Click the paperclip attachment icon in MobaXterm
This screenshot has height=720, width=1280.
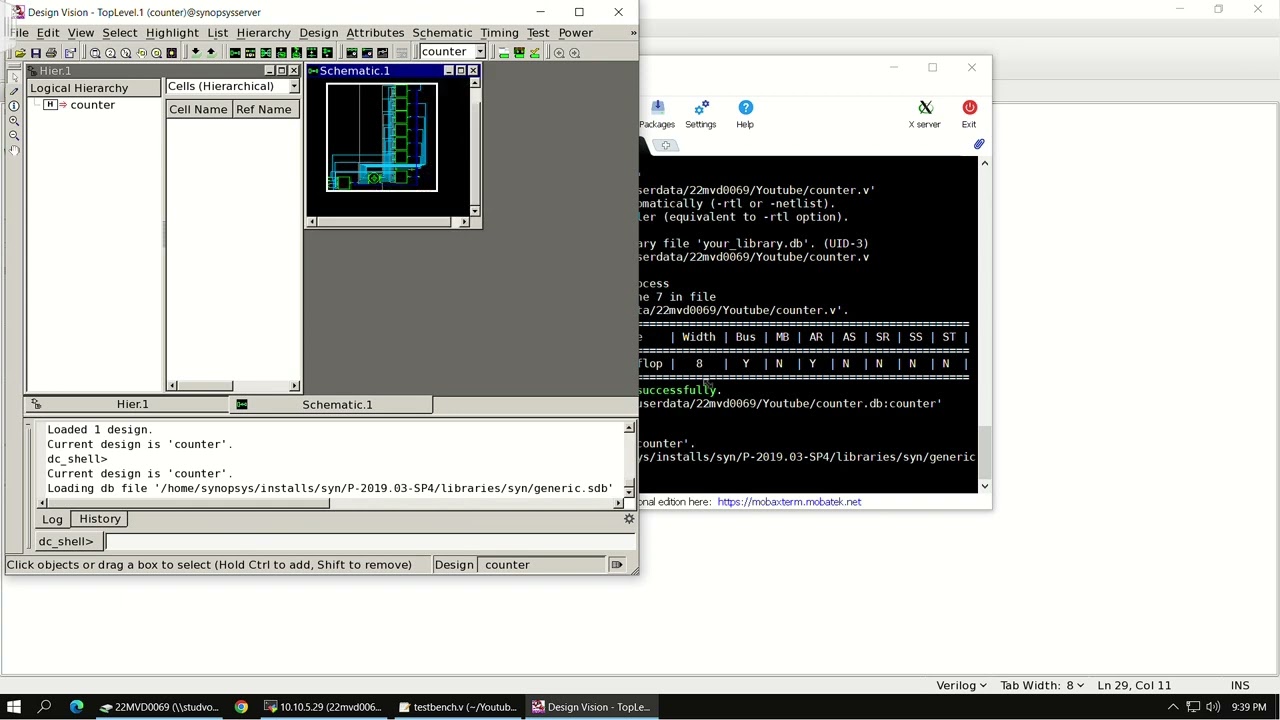tap(979, 145)
